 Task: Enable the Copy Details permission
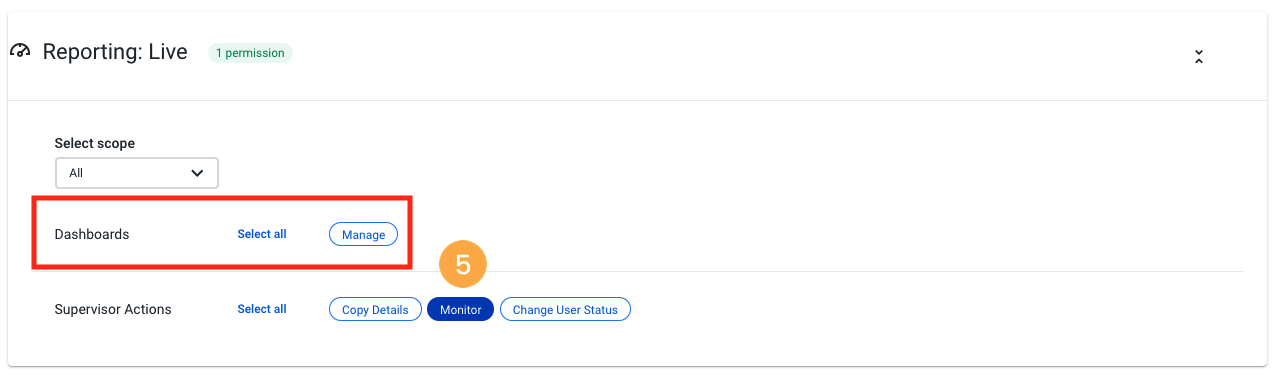coord(375,309)
